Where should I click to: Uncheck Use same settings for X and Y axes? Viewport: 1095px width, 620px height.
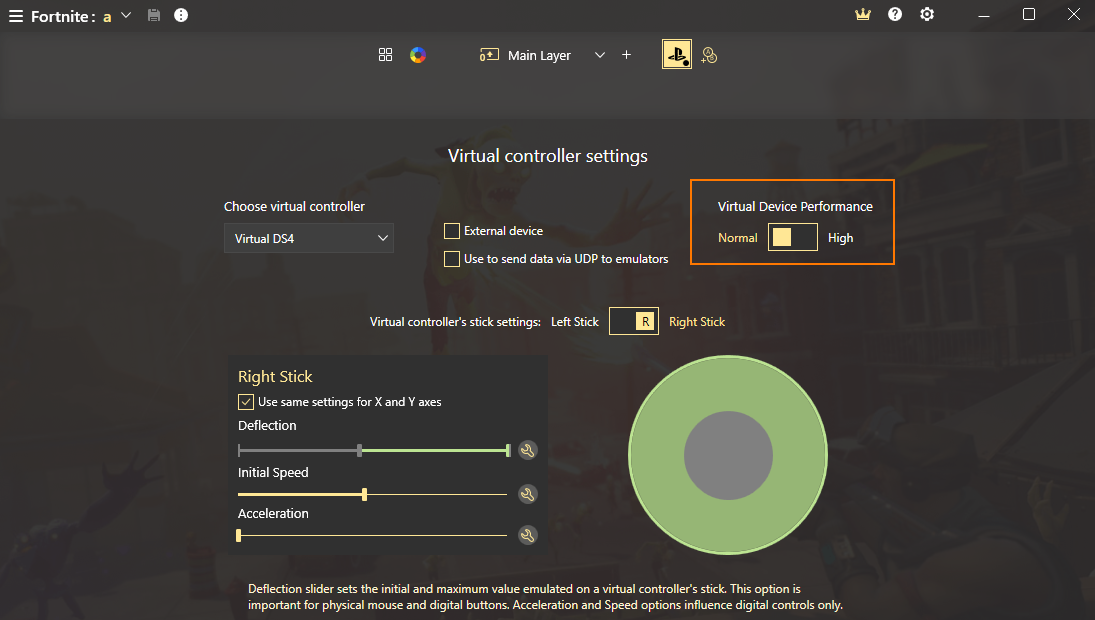click(x=246, y=402)
